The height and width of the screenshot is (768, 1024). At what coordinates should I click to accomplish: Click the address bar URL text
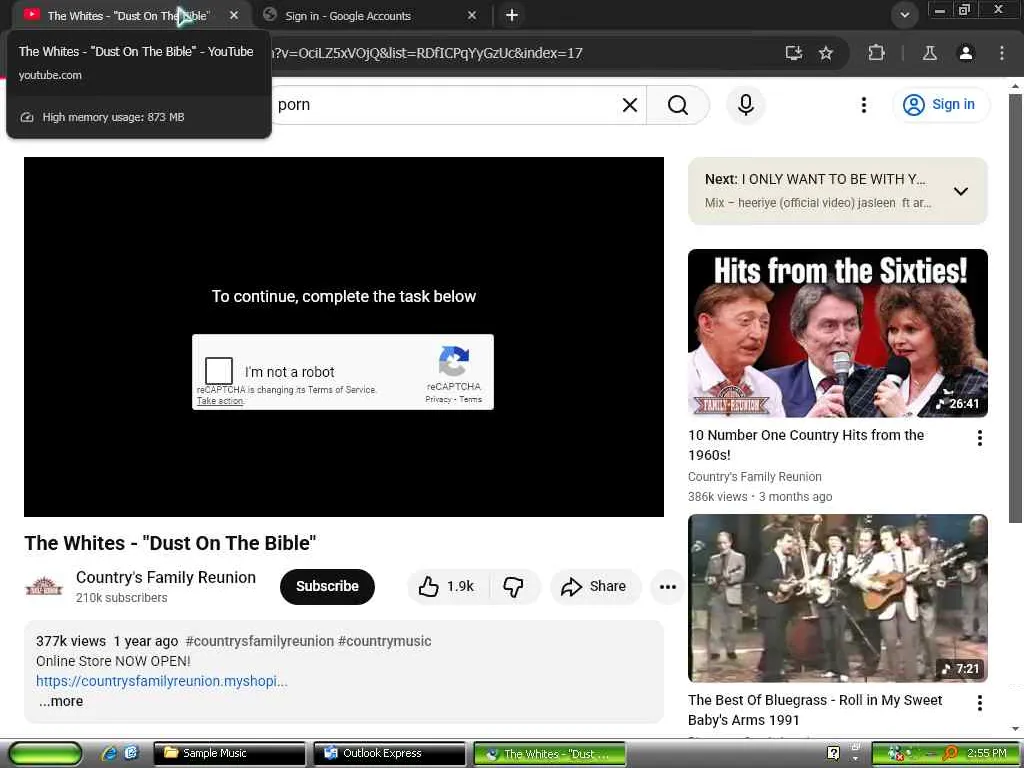(426, 53)
